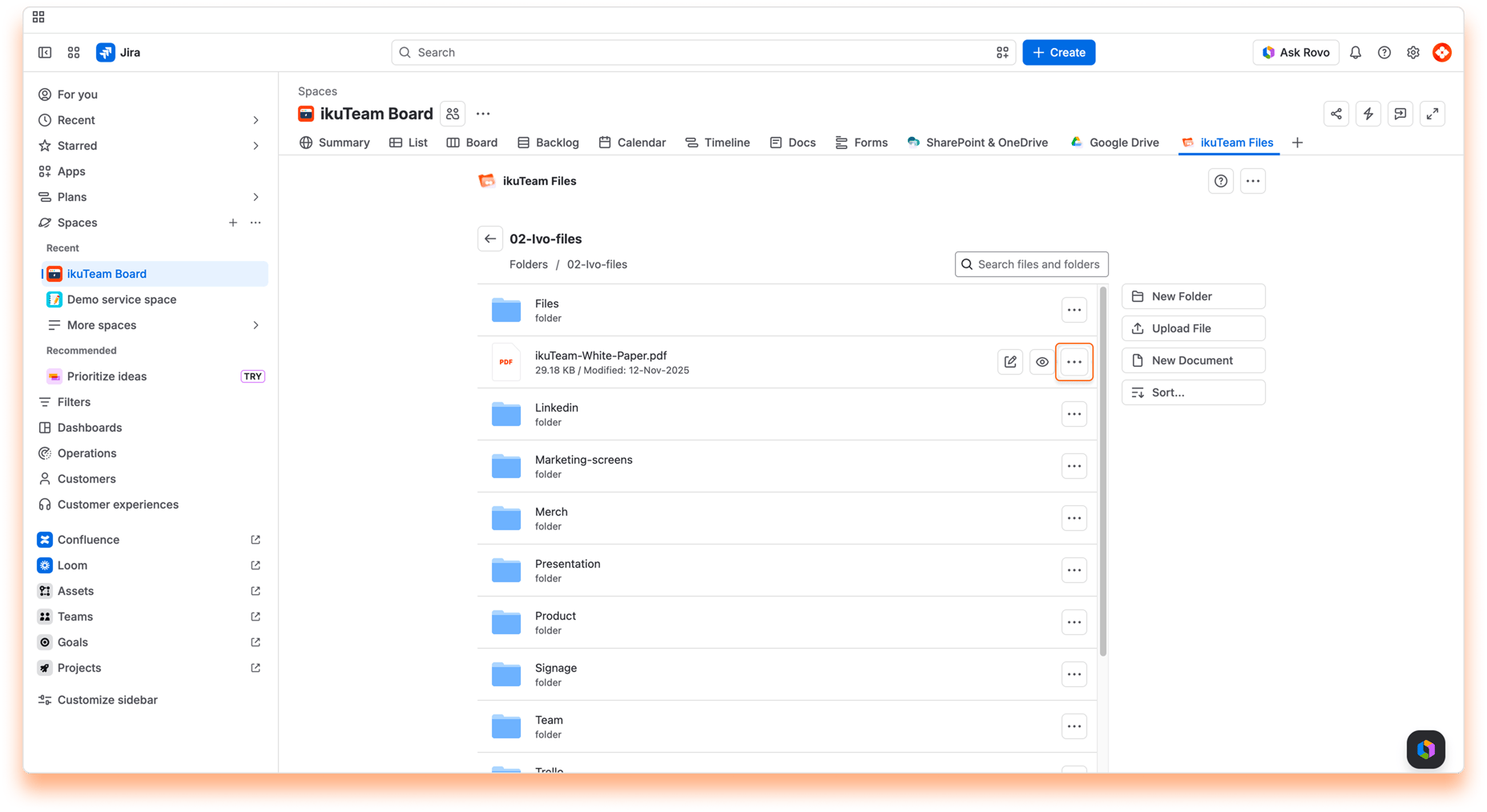The width and height of the screenshot is (1487, 812).
Task: Collapse the sidebar with the panel icon
Action: (45, 52)
